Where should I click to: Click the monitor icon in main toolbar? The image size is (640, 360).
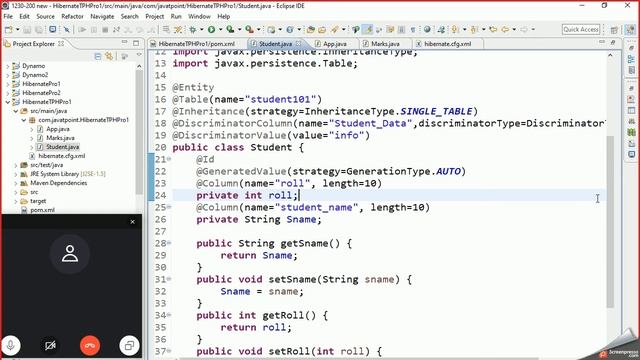(53, 29)
